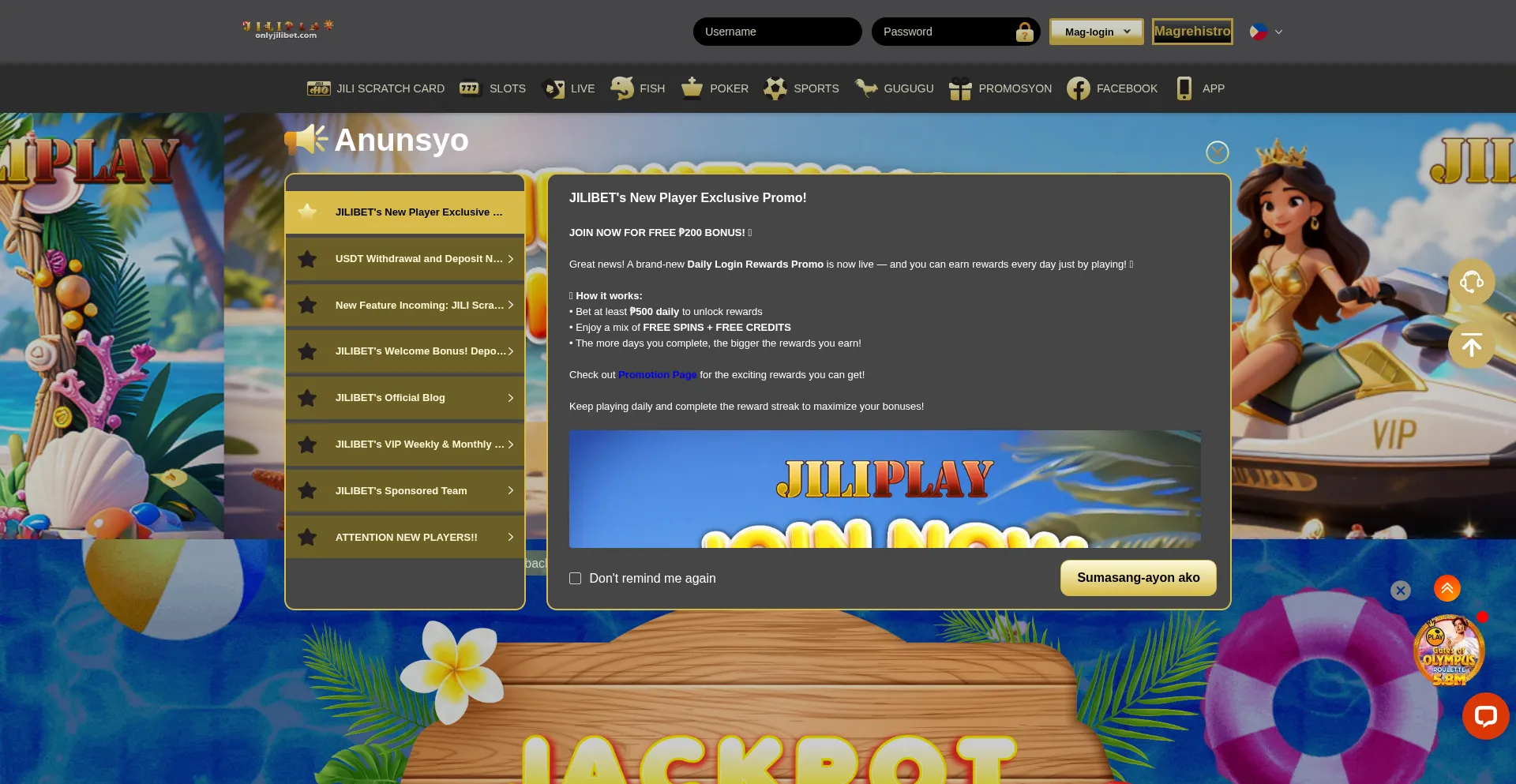Click the Anunsyo megaphone icon

pos(306,140)
